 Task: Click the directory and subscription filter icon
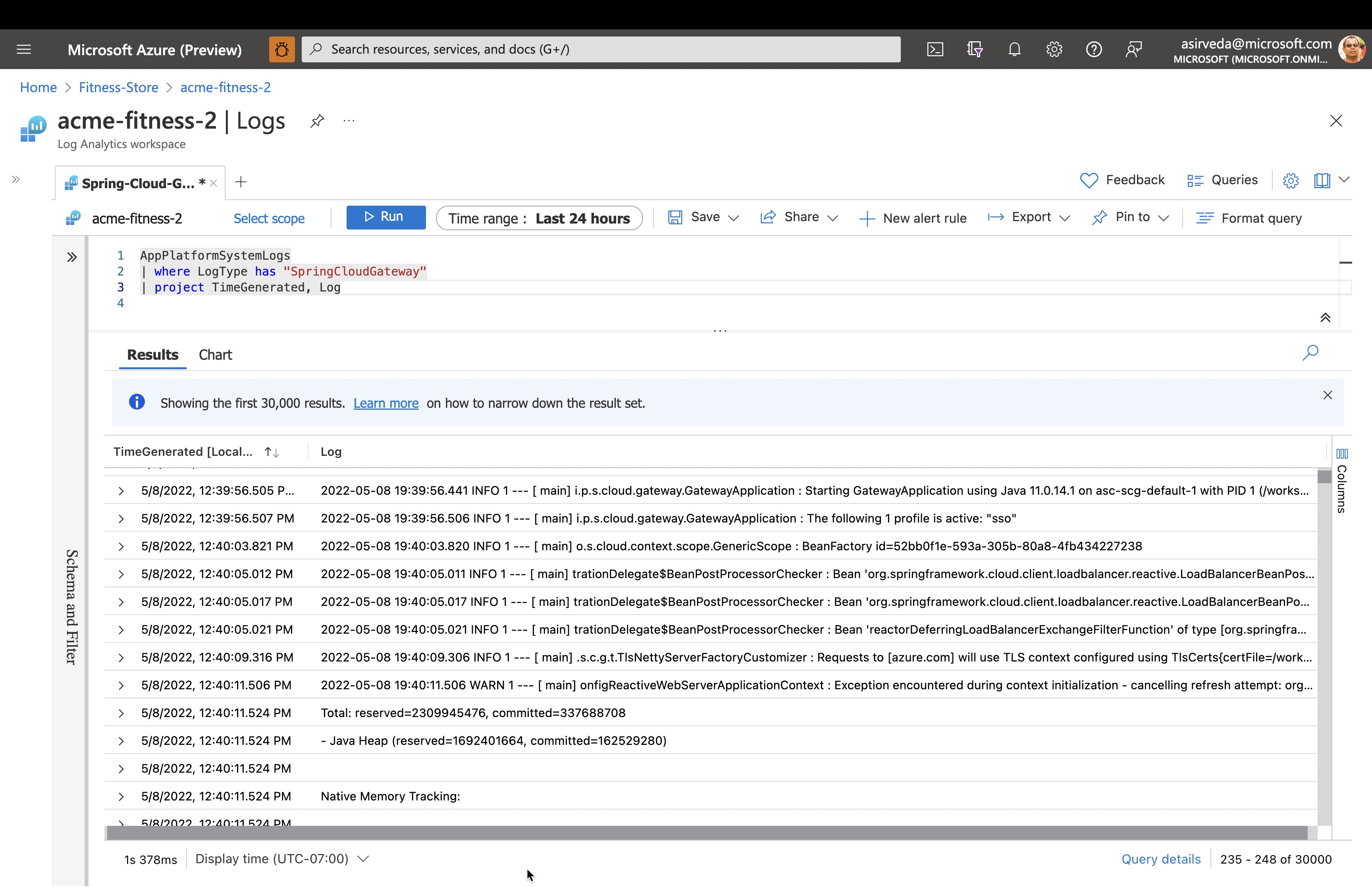pyautogui.click(x=974, y=50)
